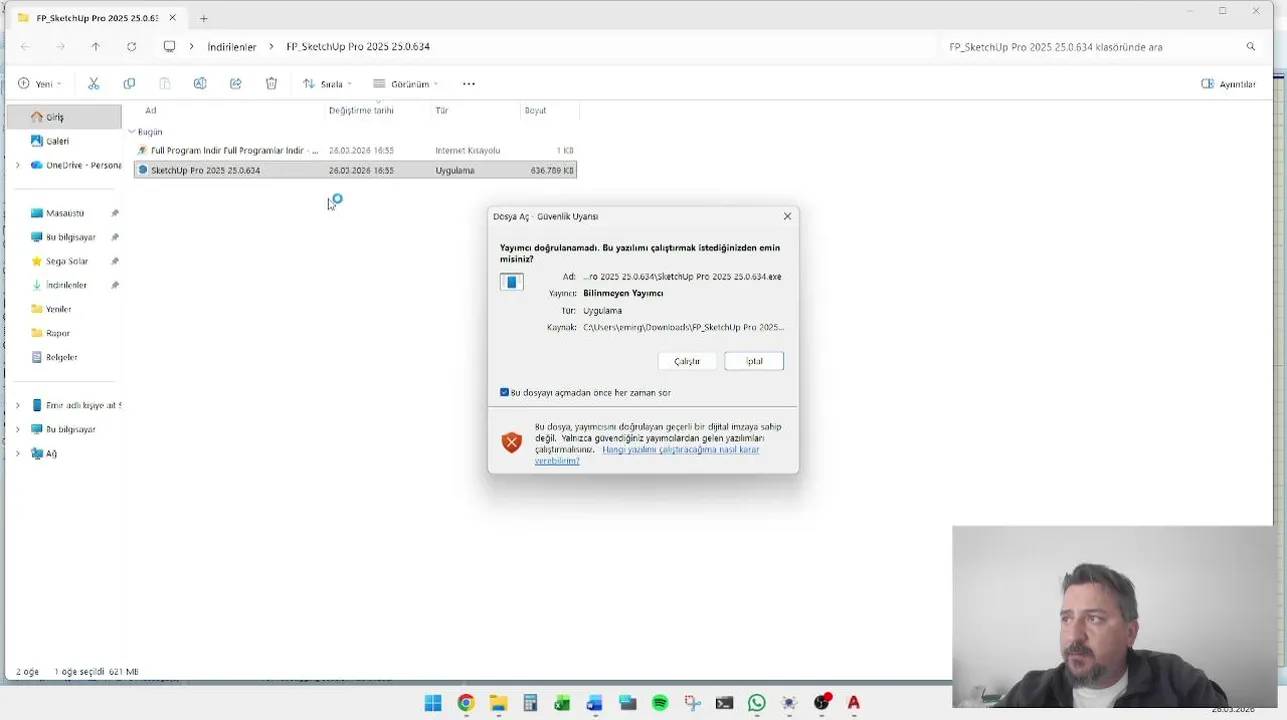Click chevron after İndirilenler in breadcrumb
Image resolution: width=1287 pixels, height=720 pixels.
point(271,47)
